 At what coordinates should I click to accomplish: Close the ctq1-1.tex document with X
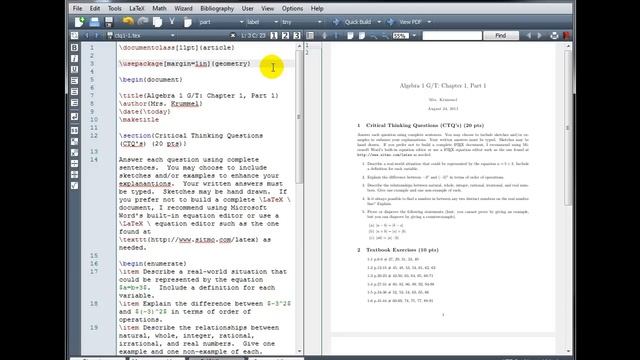[233, 36]
